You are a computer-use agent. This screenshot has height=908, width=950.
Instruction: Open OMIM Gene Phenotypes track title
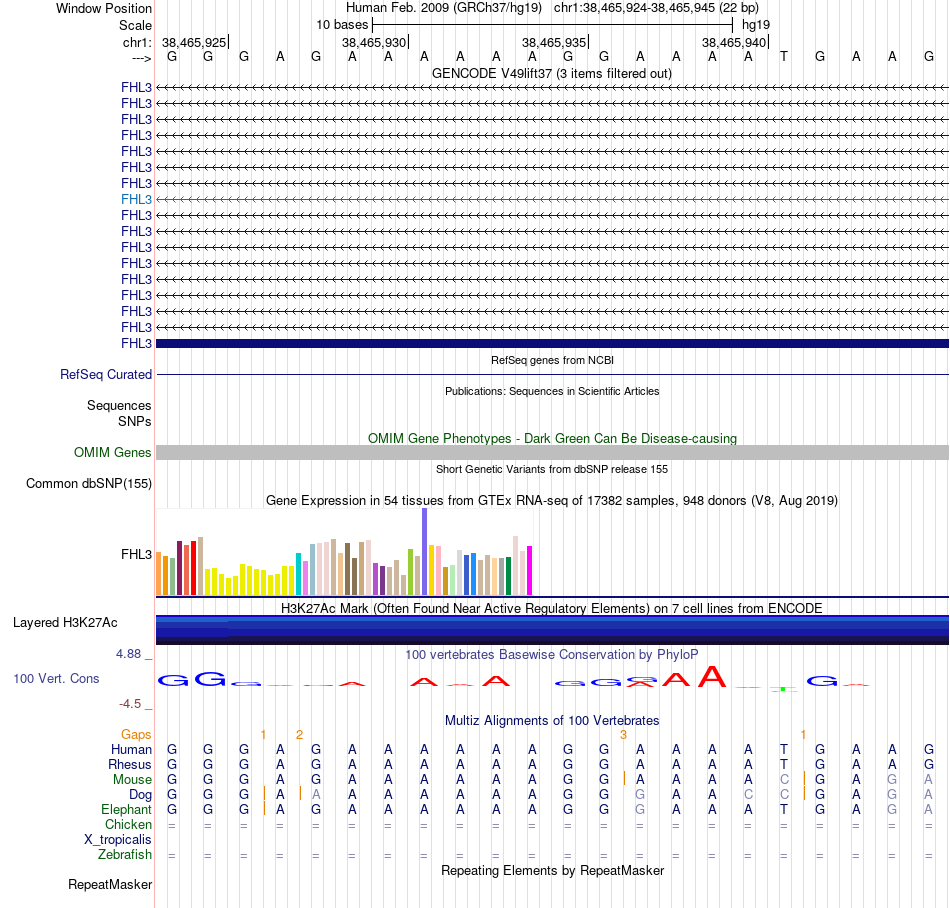552,439
